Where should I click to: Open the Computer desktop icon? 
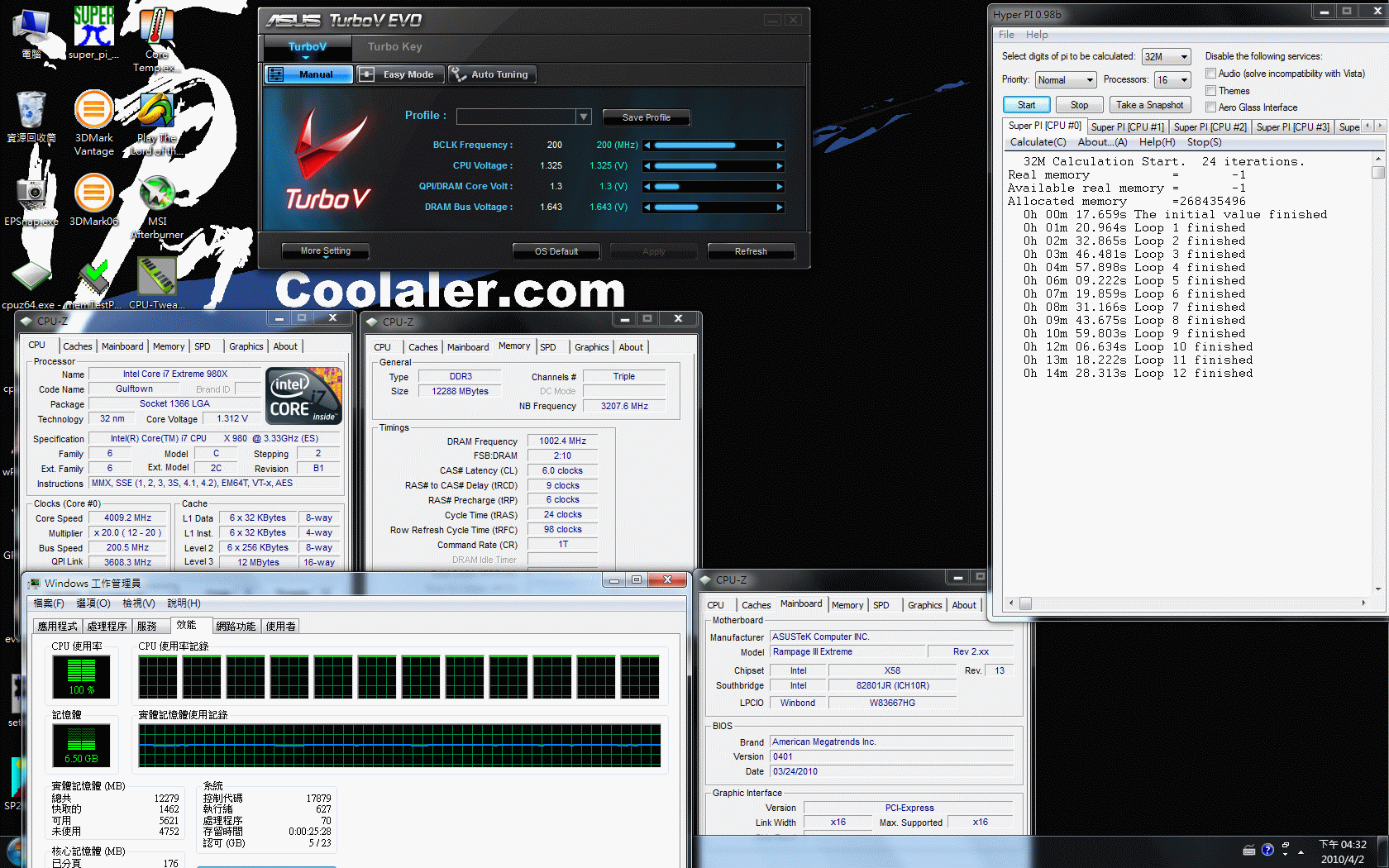click(31, 33)
